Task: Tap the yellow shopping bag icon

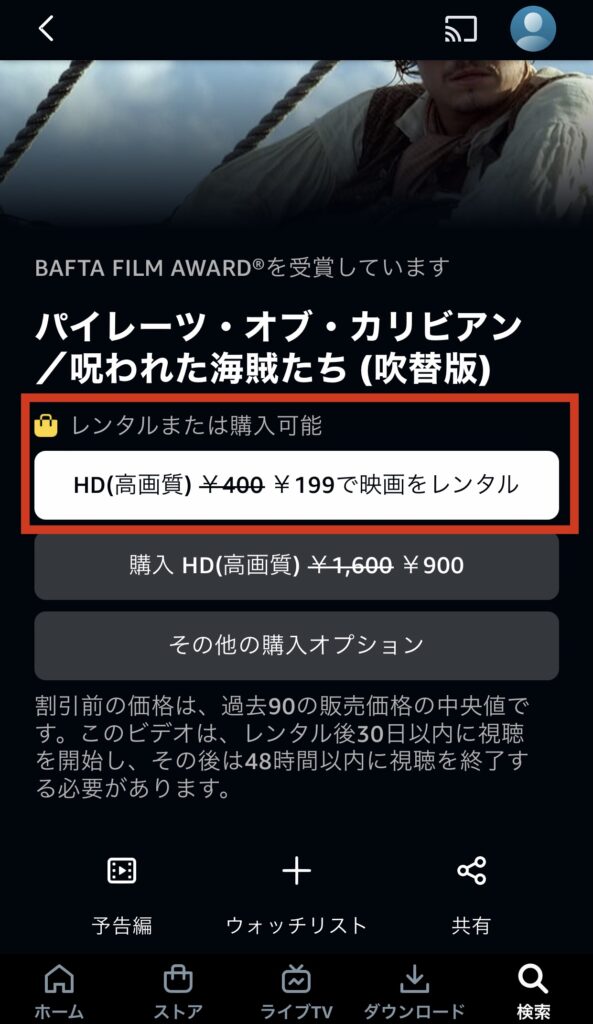Action: pyautogui.click(x=46, y=426)
